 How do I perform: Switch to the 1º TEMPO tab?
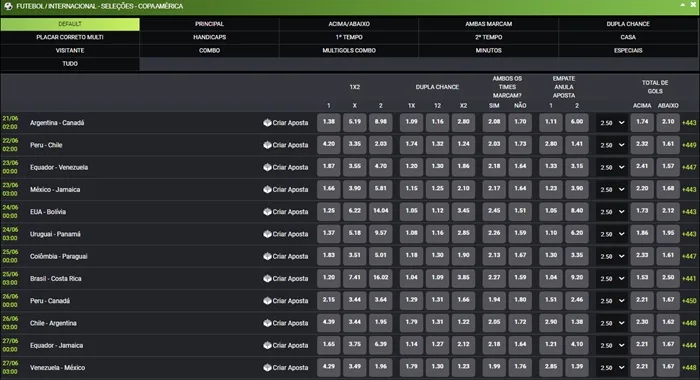[x=349, y=38]
